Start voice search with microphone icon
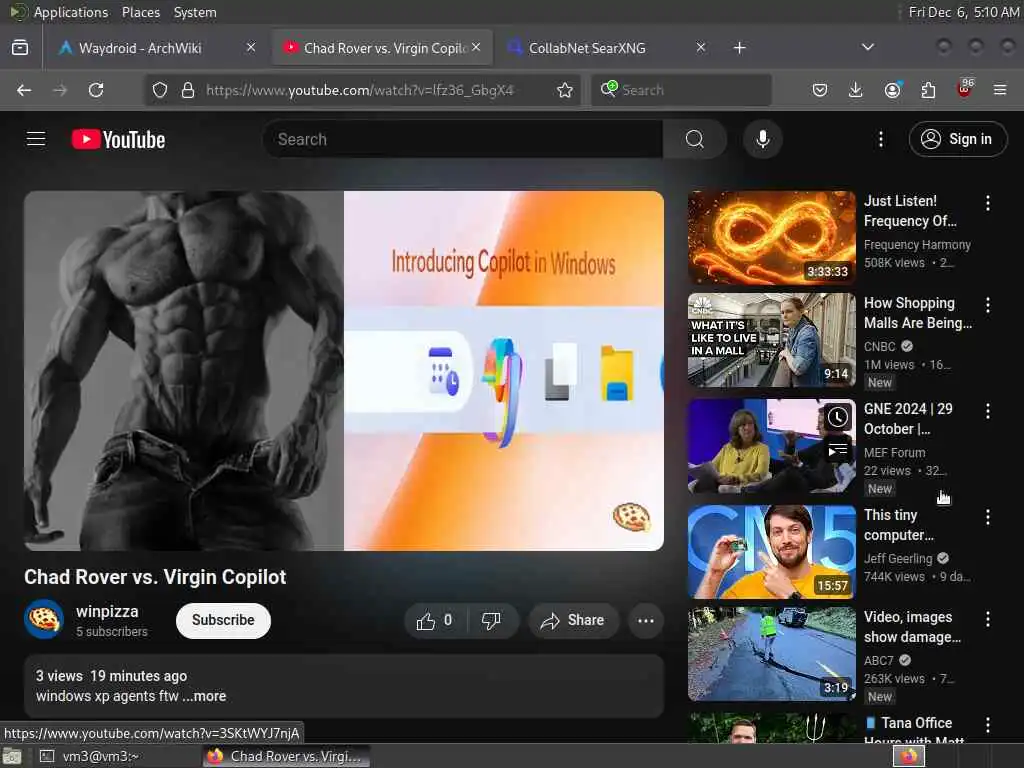The height and width of the screenshot is (768, 1024). pyautogui.click(x=762, y=139)
